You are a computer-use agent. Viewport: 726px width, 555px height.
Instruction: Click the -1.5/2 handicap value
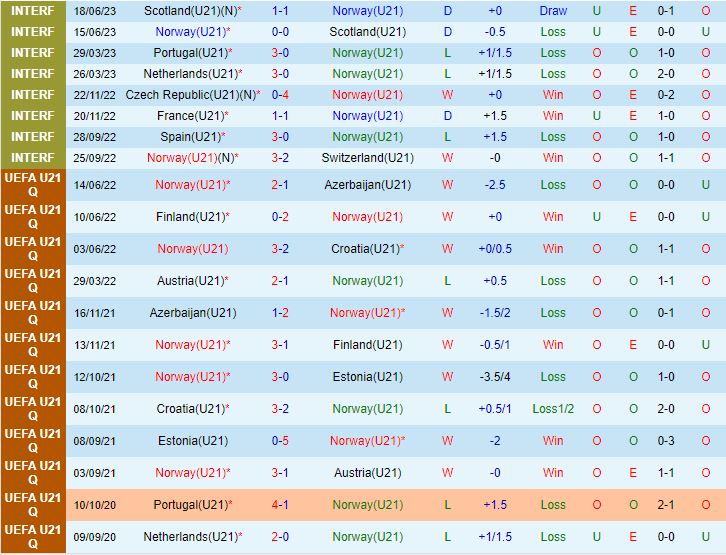point(494,313)
